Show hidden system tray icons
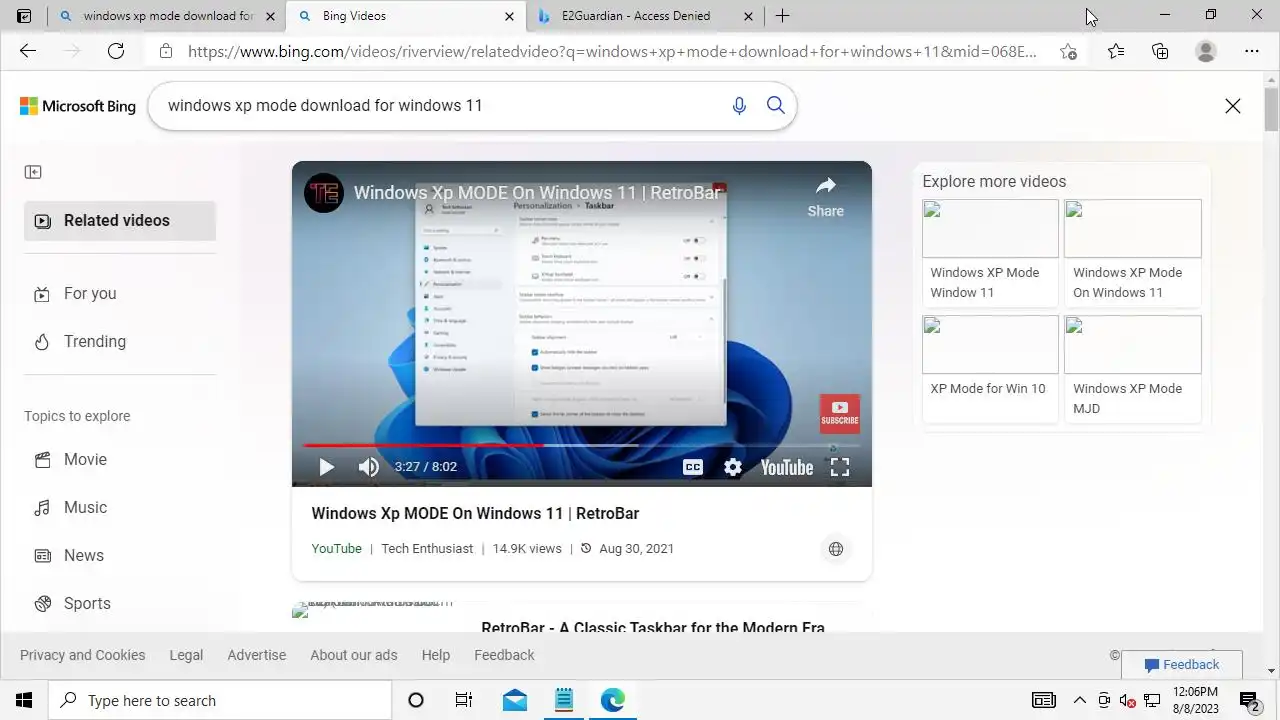 (x=1079, y=700)
